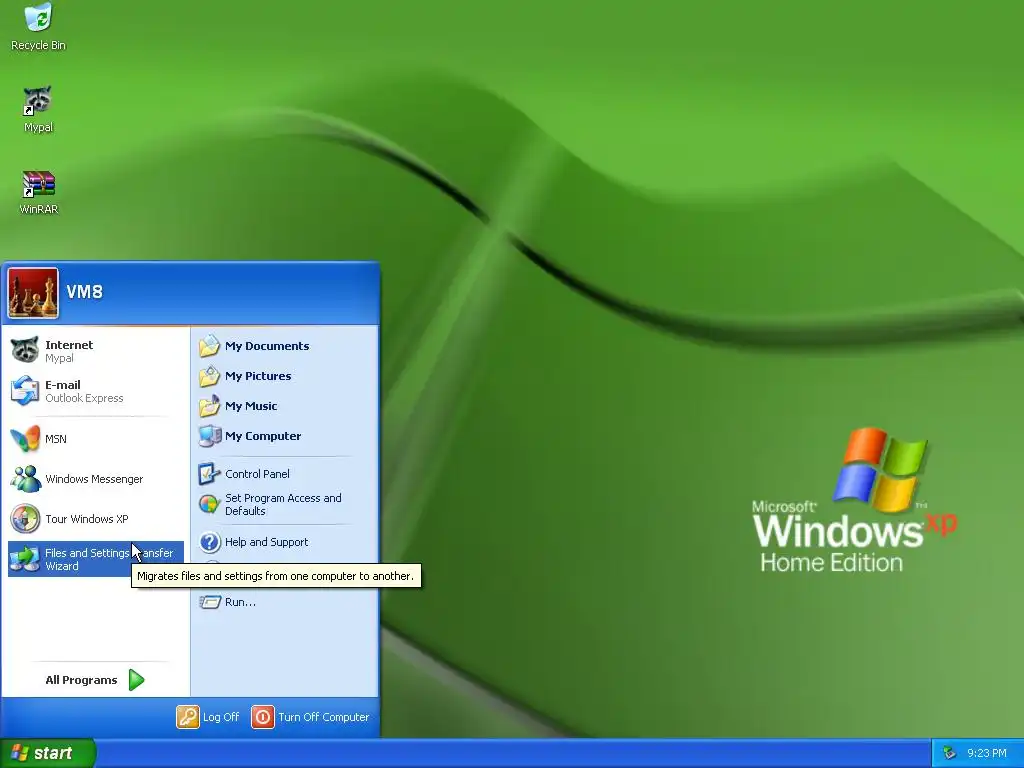Open Windows Messenger entry
This screenshot has height=768, width=1024.
pyautogui.click(x=96, y=479)
